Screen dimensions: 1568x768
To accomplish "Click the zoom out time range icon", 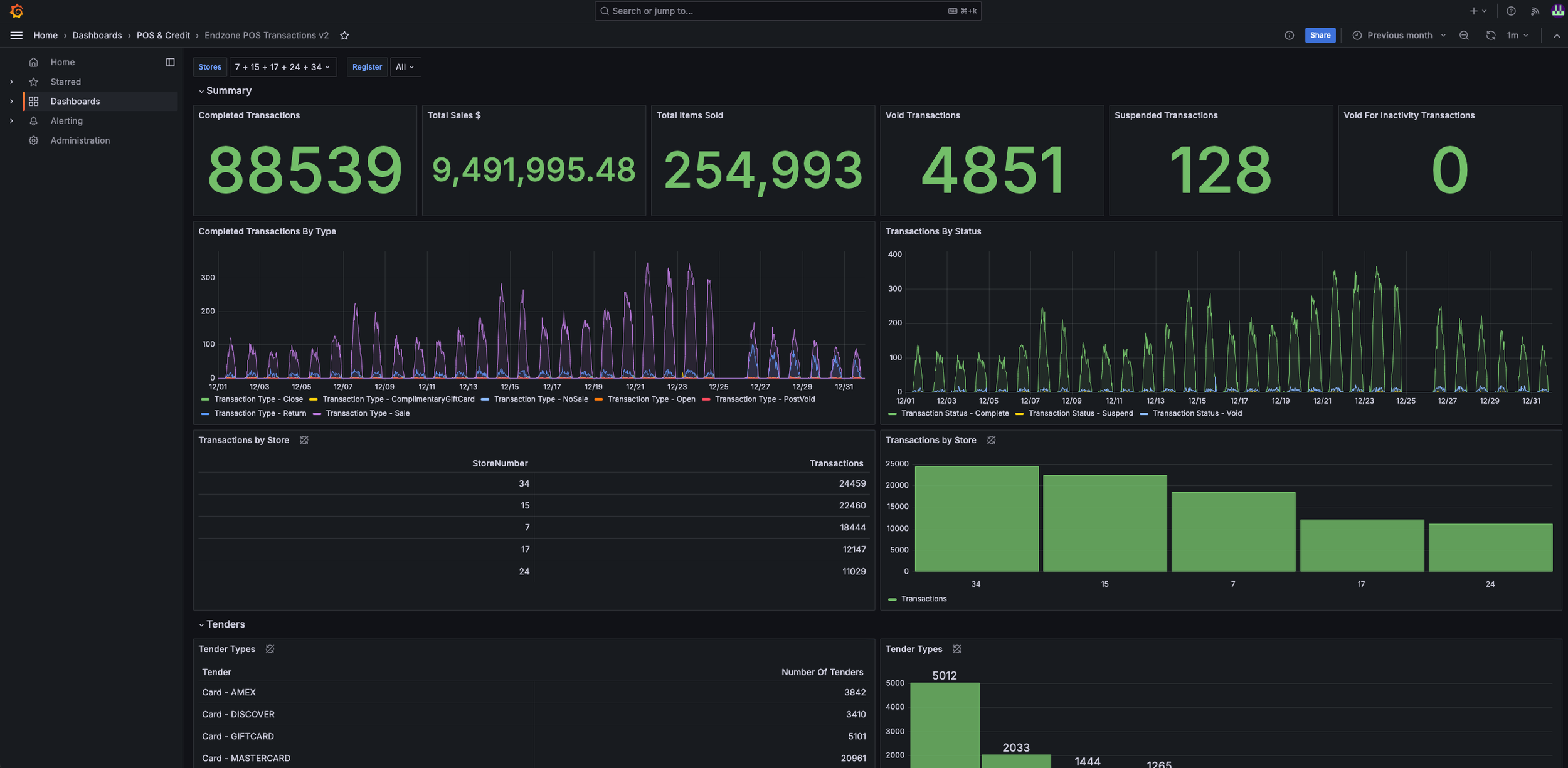I will tap(1464, 35).
